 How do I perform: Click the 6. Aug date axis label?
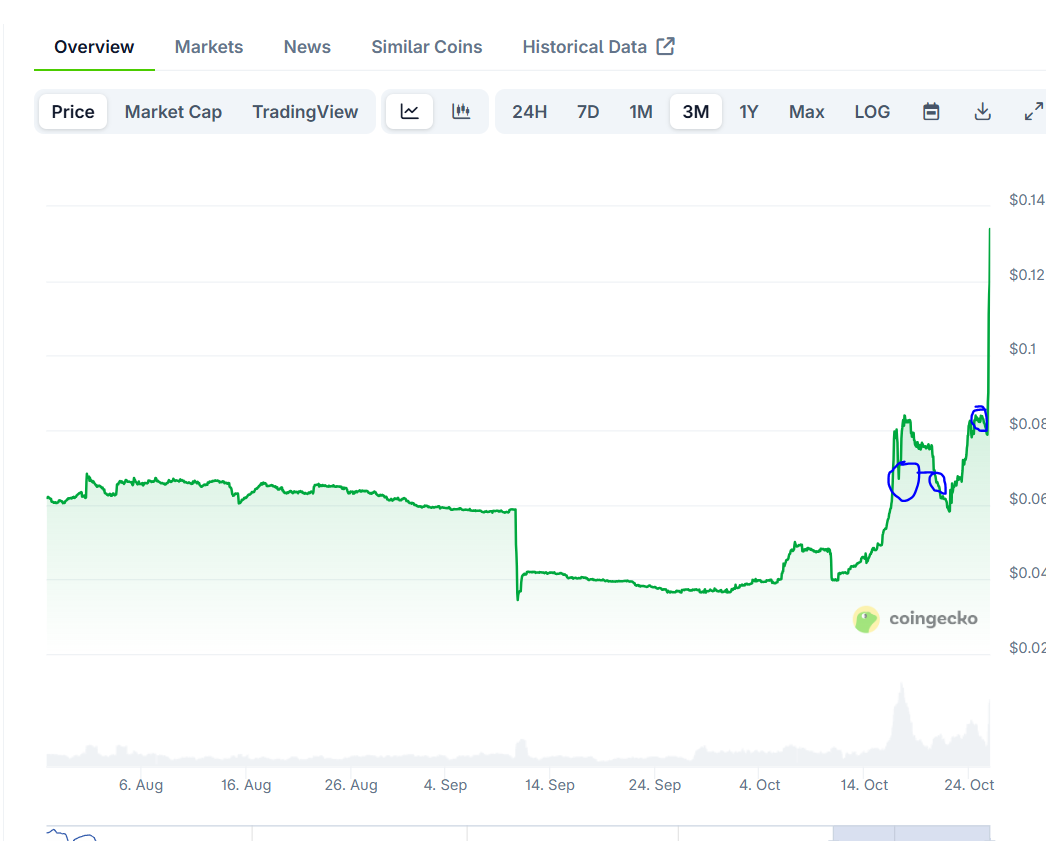click(141, 785)
